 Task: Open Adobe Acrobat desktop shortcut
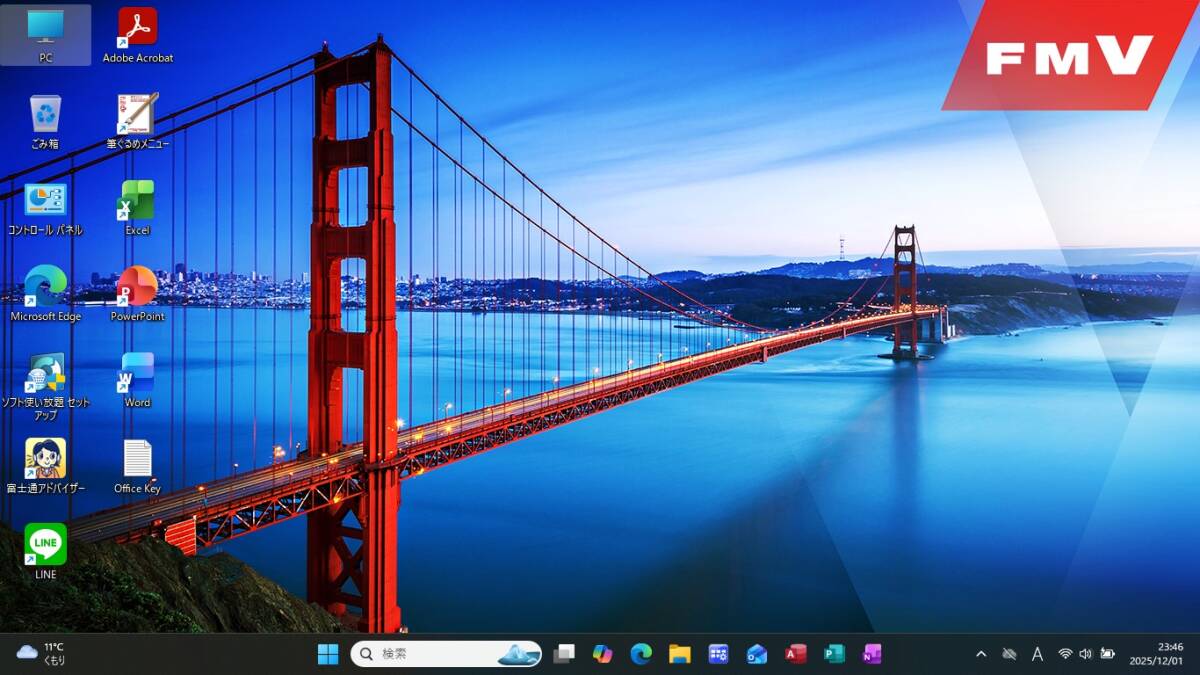(x=137, y=28)
